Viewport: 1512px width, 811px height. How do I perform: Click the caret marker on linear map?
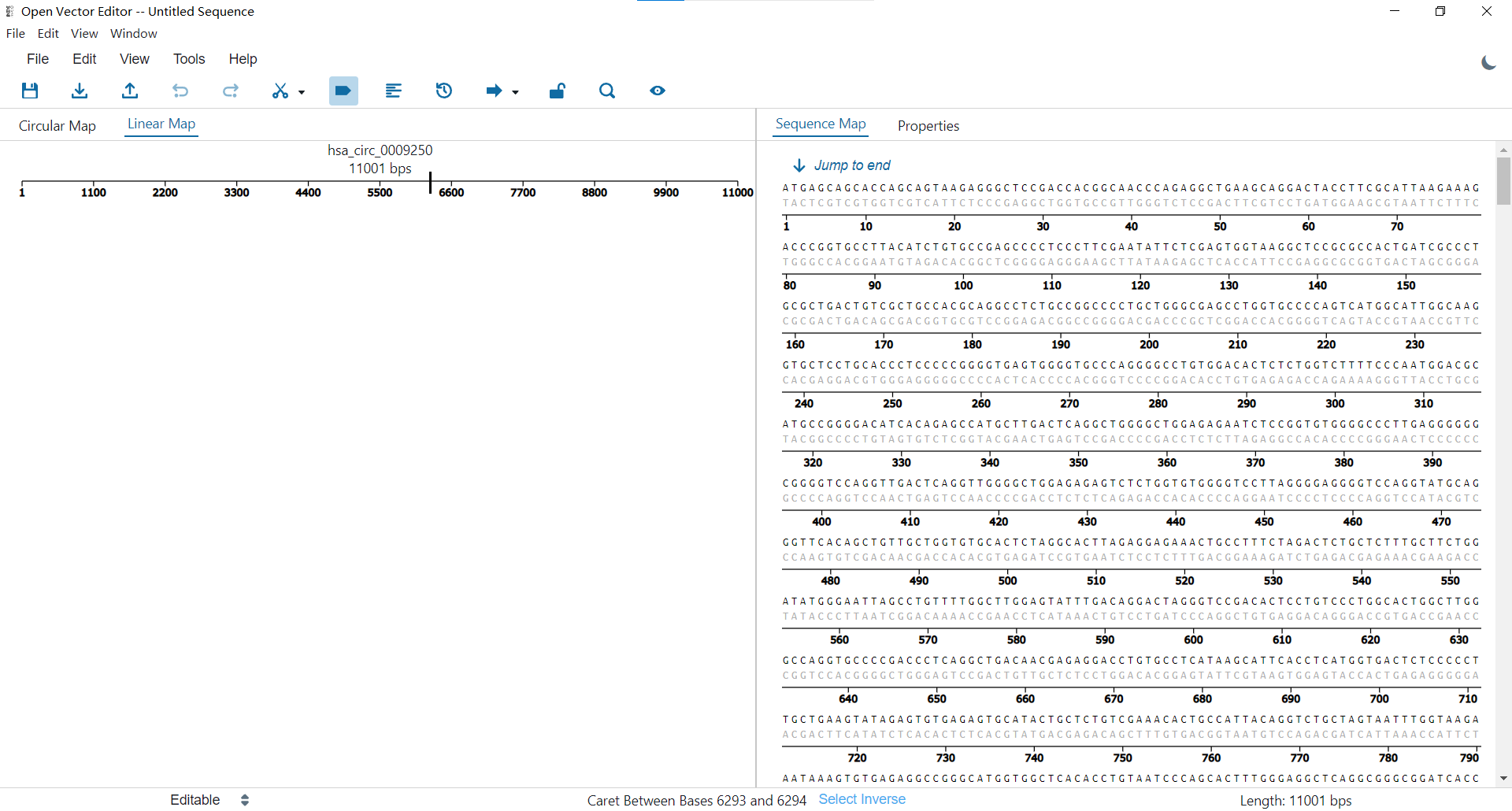coord(430,183)
